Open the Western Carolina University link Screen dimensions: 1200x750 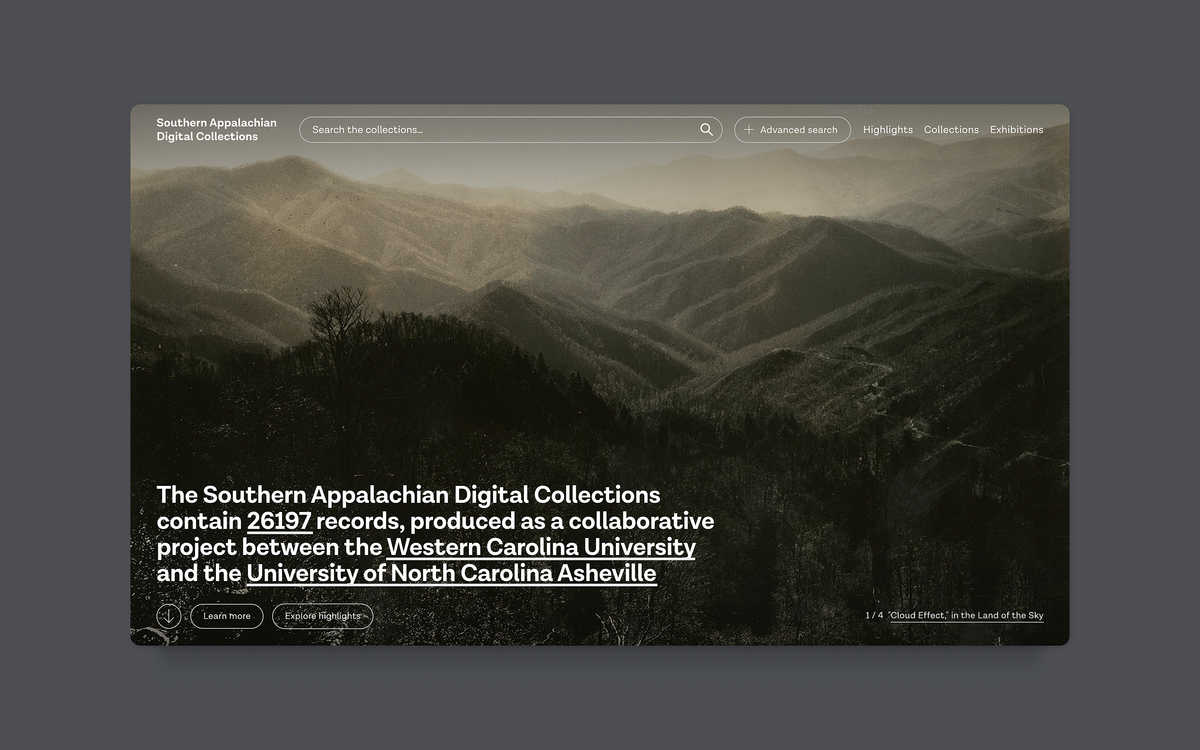pyautogui.click(x=541, y=547)
